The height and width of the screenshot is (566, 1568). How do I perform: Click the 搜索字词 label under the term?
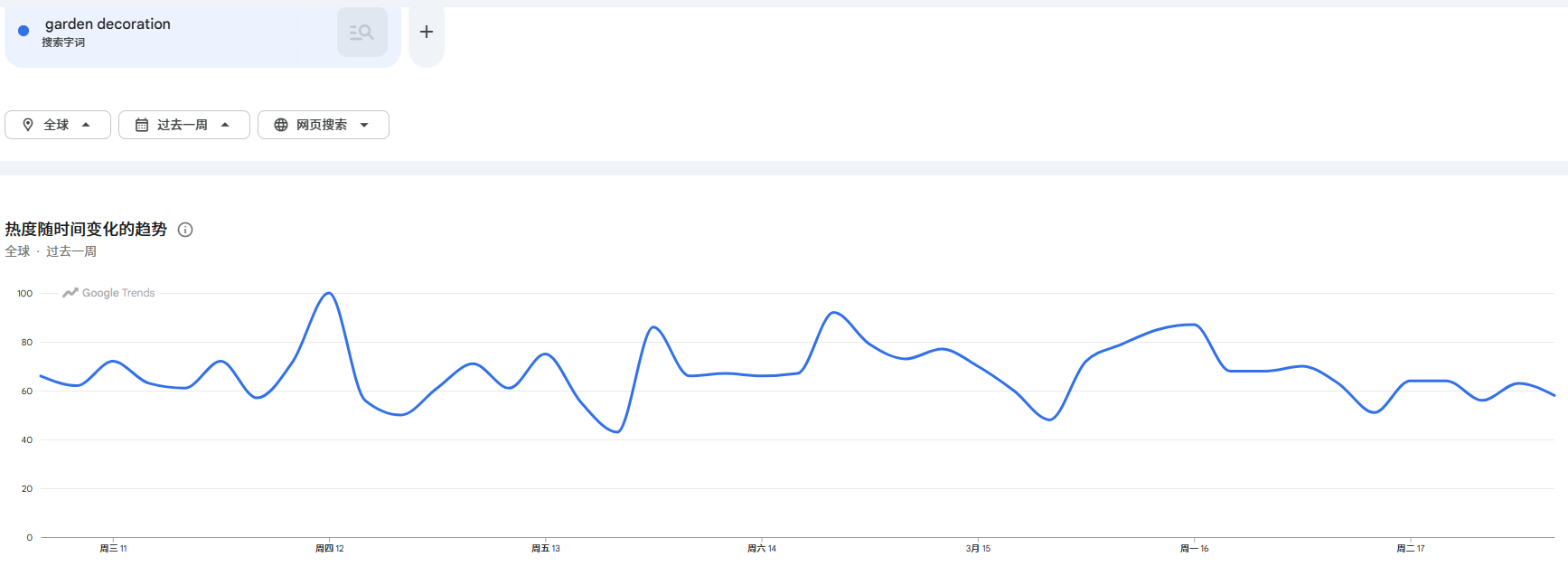coord(63,42)
